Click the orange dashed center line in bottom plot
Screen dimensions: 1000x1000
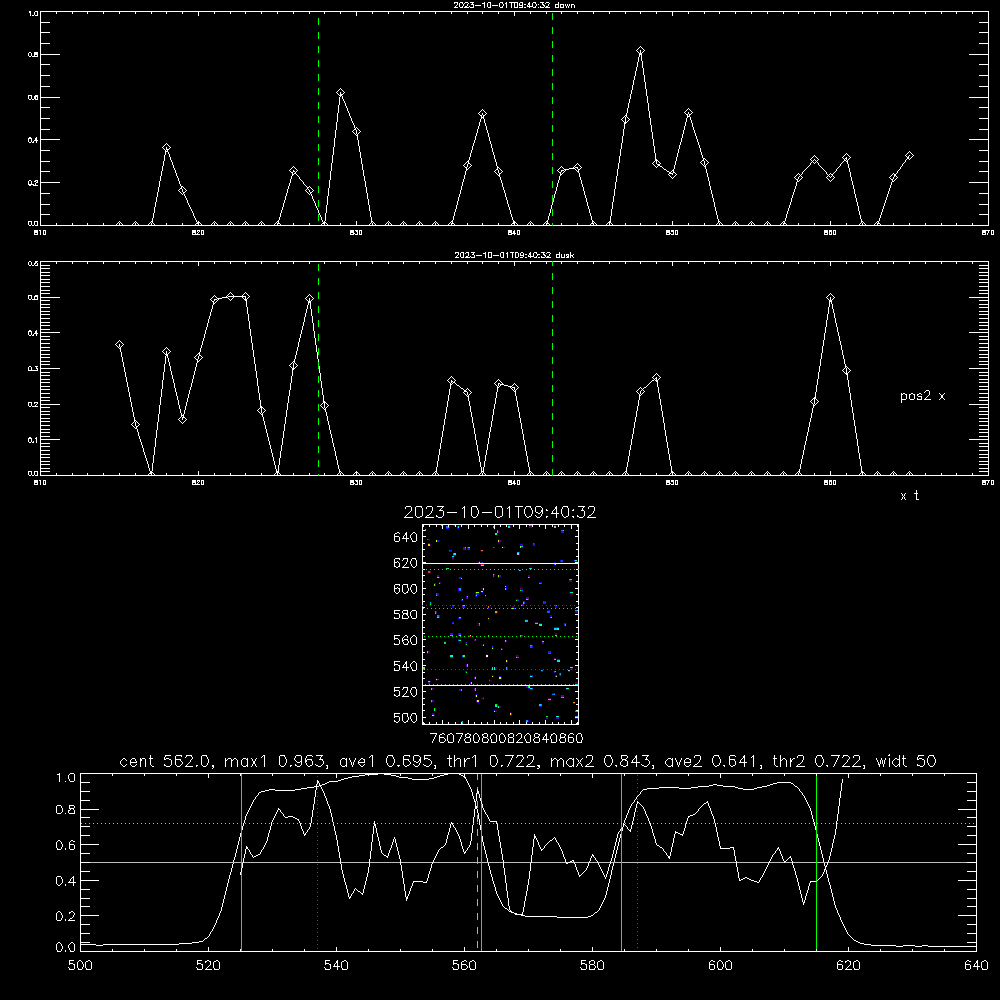click(x=477, y=862)
